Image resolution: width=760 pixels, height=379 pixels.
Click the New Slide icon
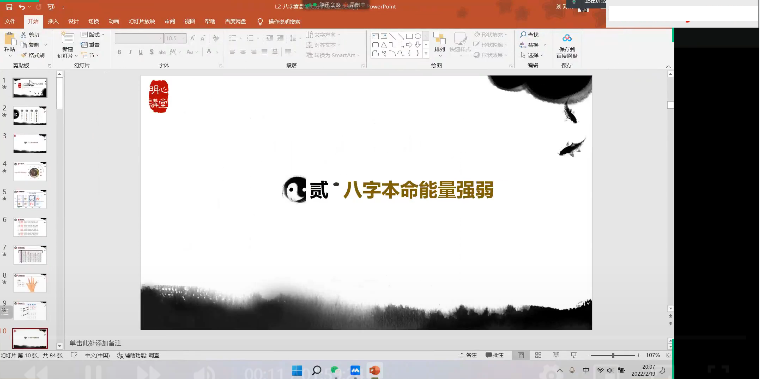(x=67, y=39)
